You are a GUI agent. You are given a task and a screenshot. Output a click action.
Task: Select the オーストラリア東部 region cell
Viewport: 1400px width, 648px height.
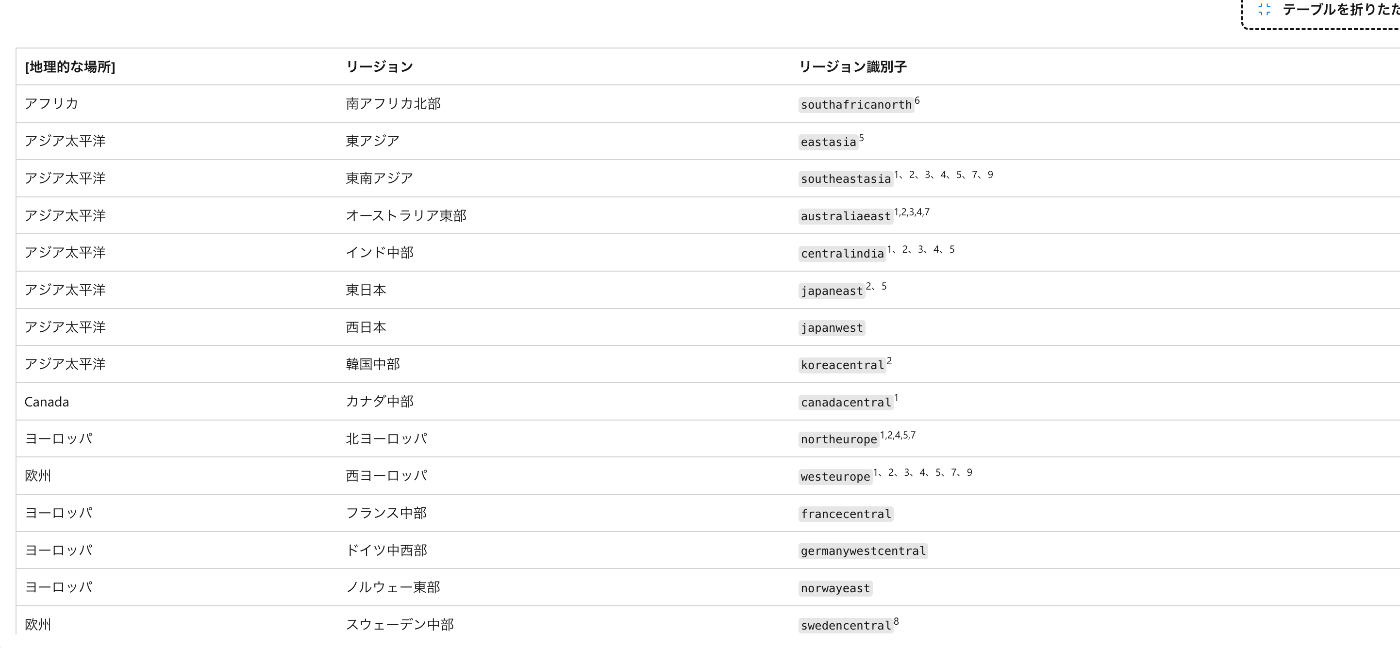coord(406,216)
